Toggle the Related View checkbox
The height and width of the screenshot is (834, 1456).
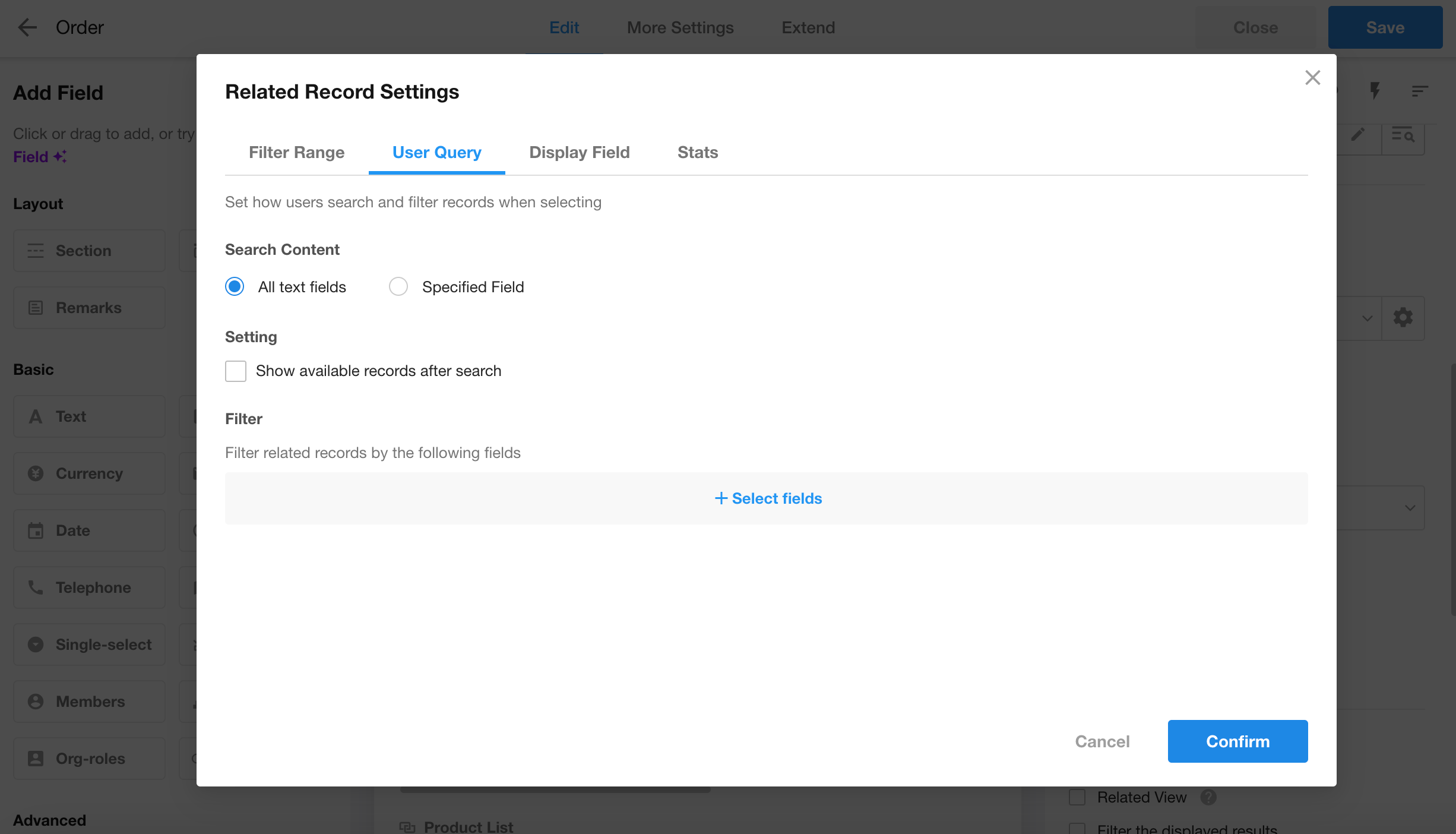(x=1077, y=797)
